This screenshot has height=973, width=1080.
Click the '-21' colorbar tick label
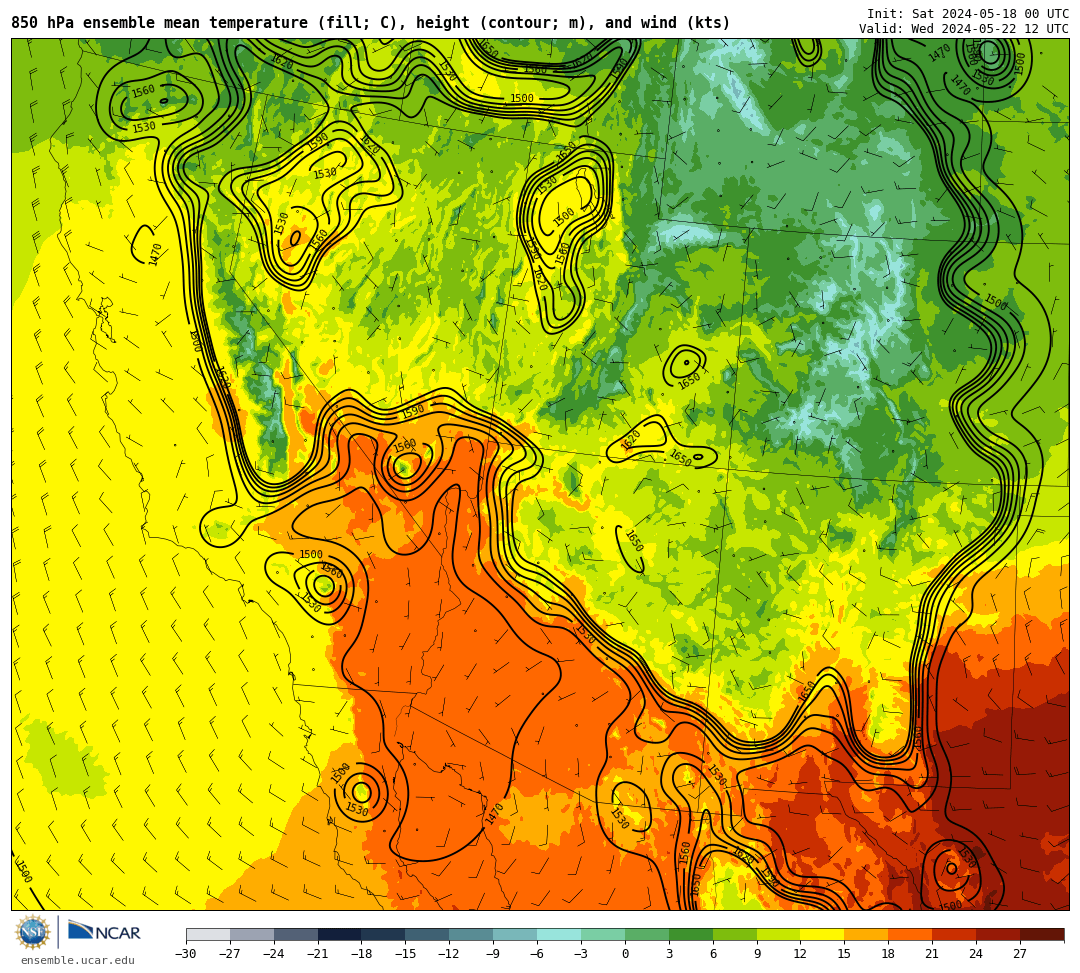(x=318, y=954)
